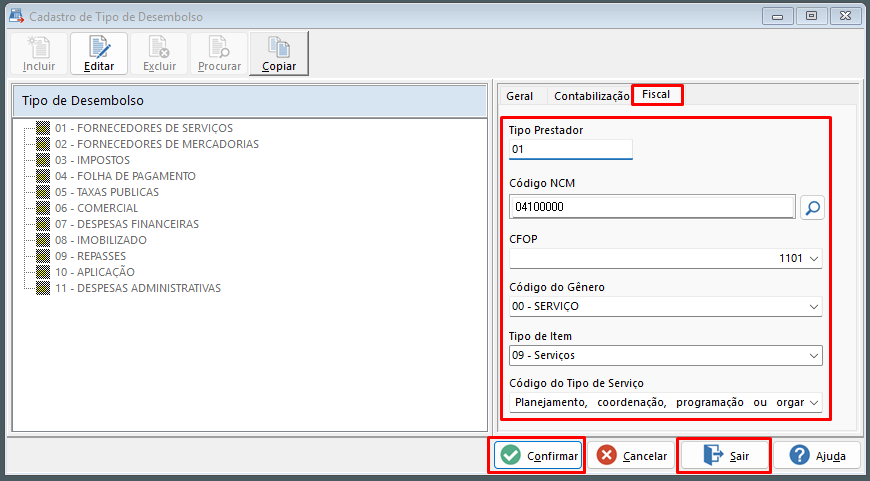870x481 pixels.
Task: Maximize the Cadastro de Tipo de Desembolso window
Action: (x=811, y=16)
